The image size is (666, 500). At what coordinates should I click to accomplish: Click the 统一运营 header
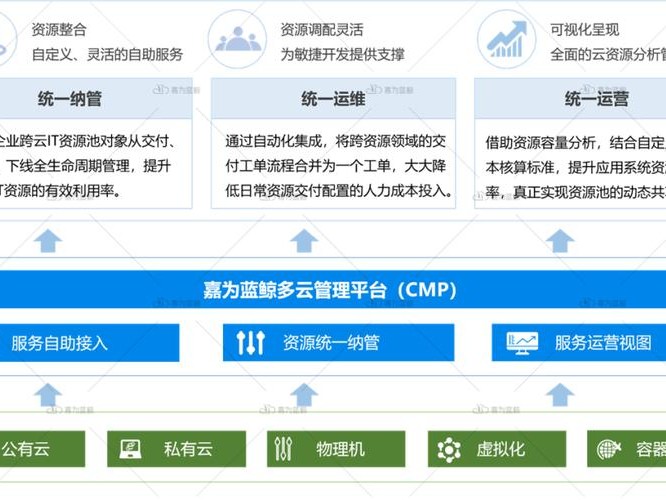pos(570,99)
